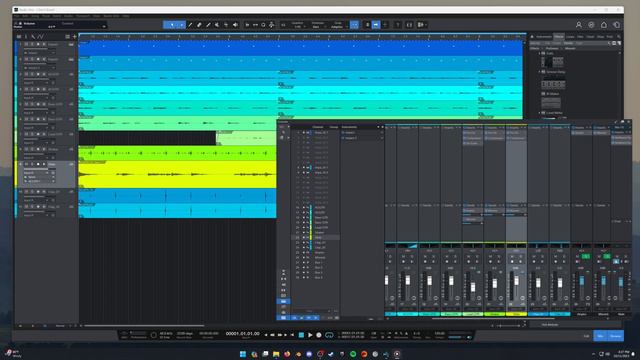Toggle Vox channel visibility in mixer list

coord(304,237)
